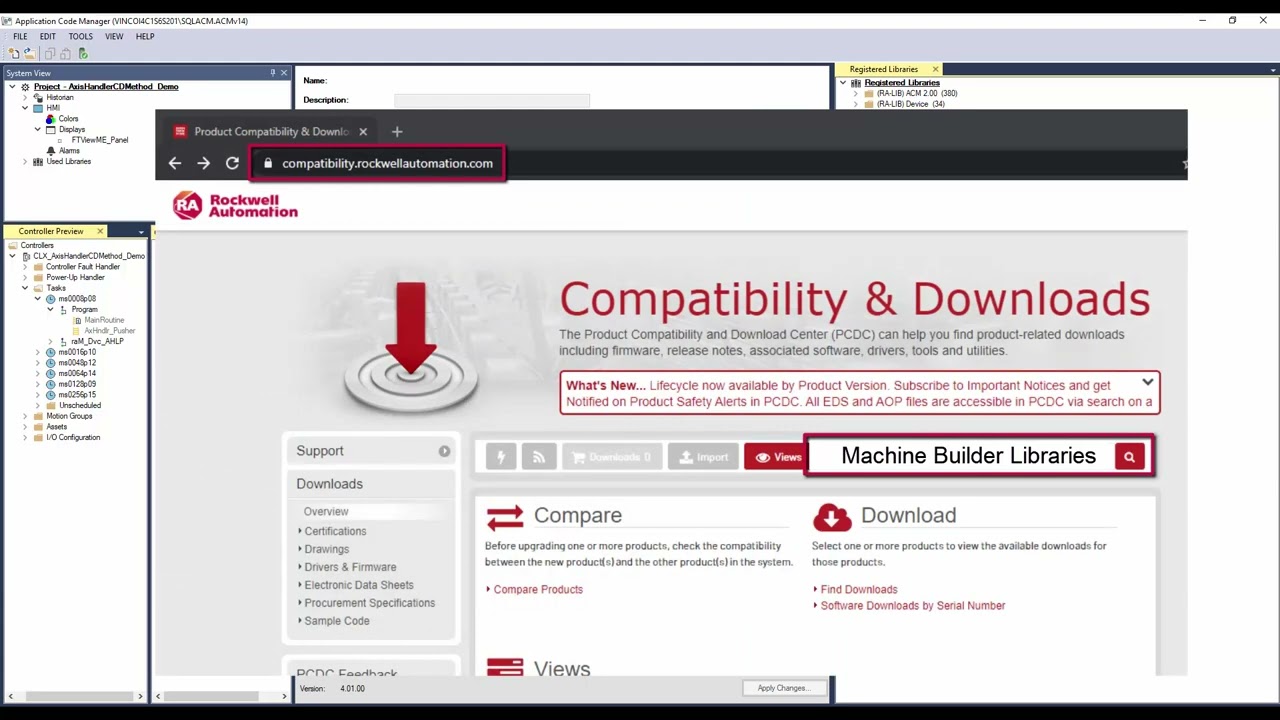Click the Rockwell Automation logo
This screenshot has height=720, width=1280.
(235, 205)
